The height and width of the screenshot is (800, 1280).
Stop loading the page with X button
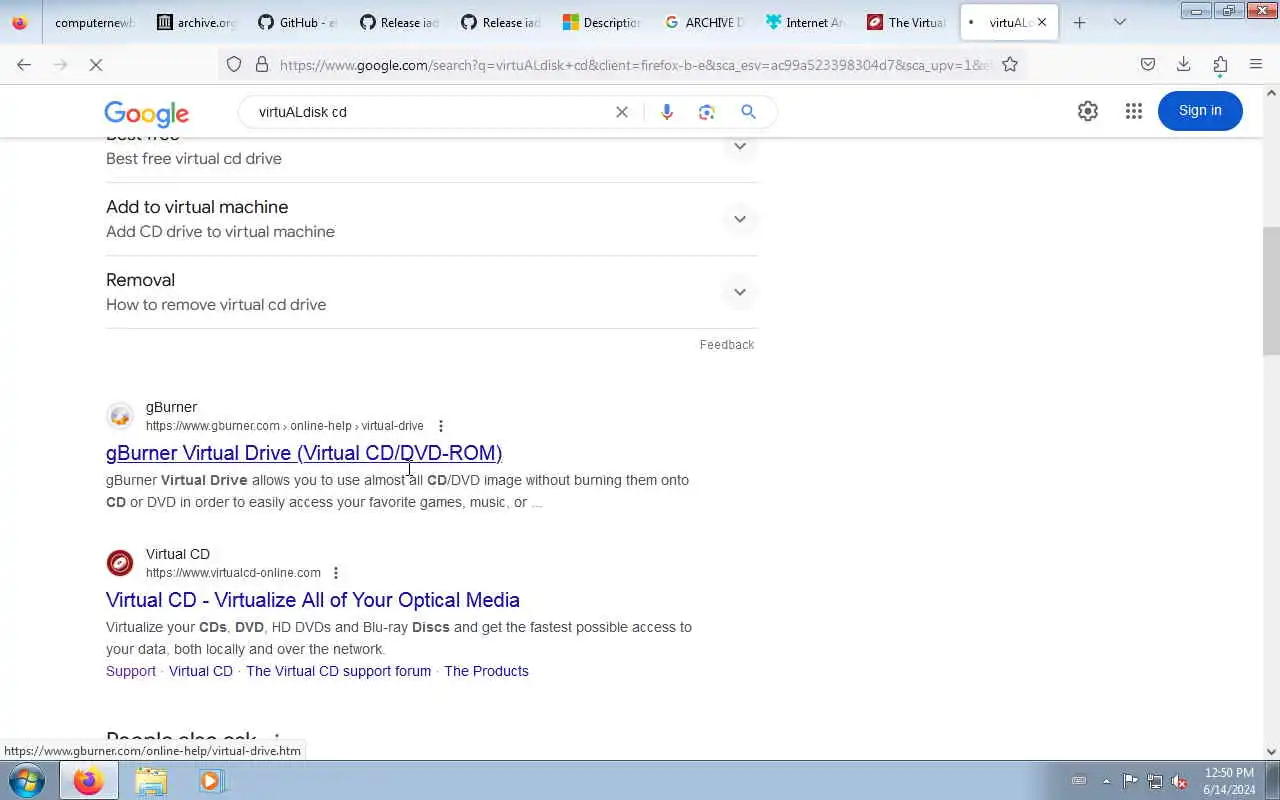tap(96, 64)
